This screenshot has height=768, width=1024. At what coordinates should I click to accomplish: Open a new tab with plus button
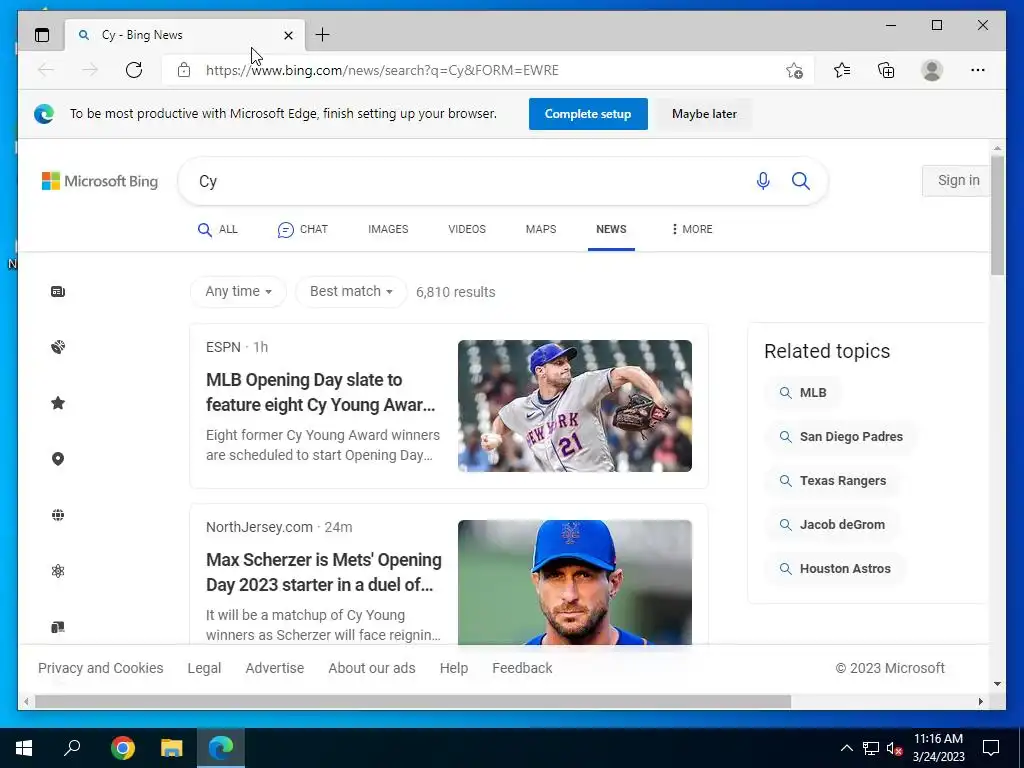(x=322, y=35)
